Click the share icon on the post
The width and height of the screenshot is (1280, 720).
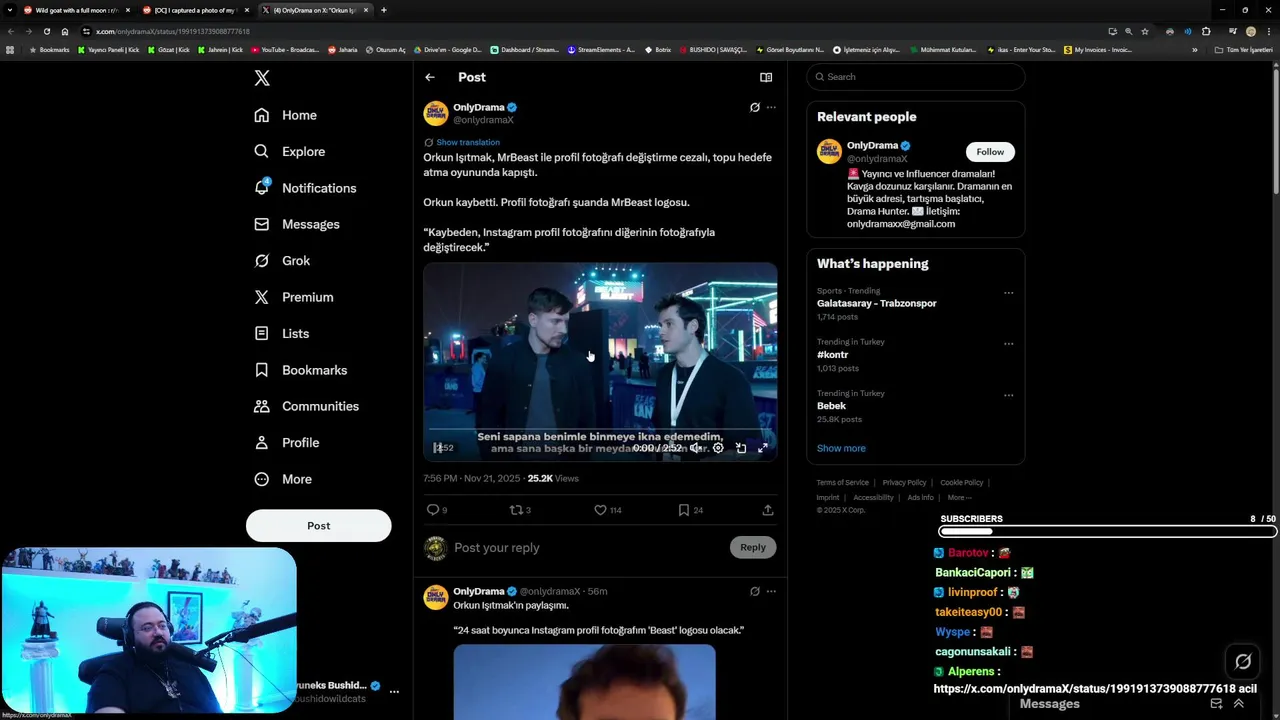click(x=768, y=510)
